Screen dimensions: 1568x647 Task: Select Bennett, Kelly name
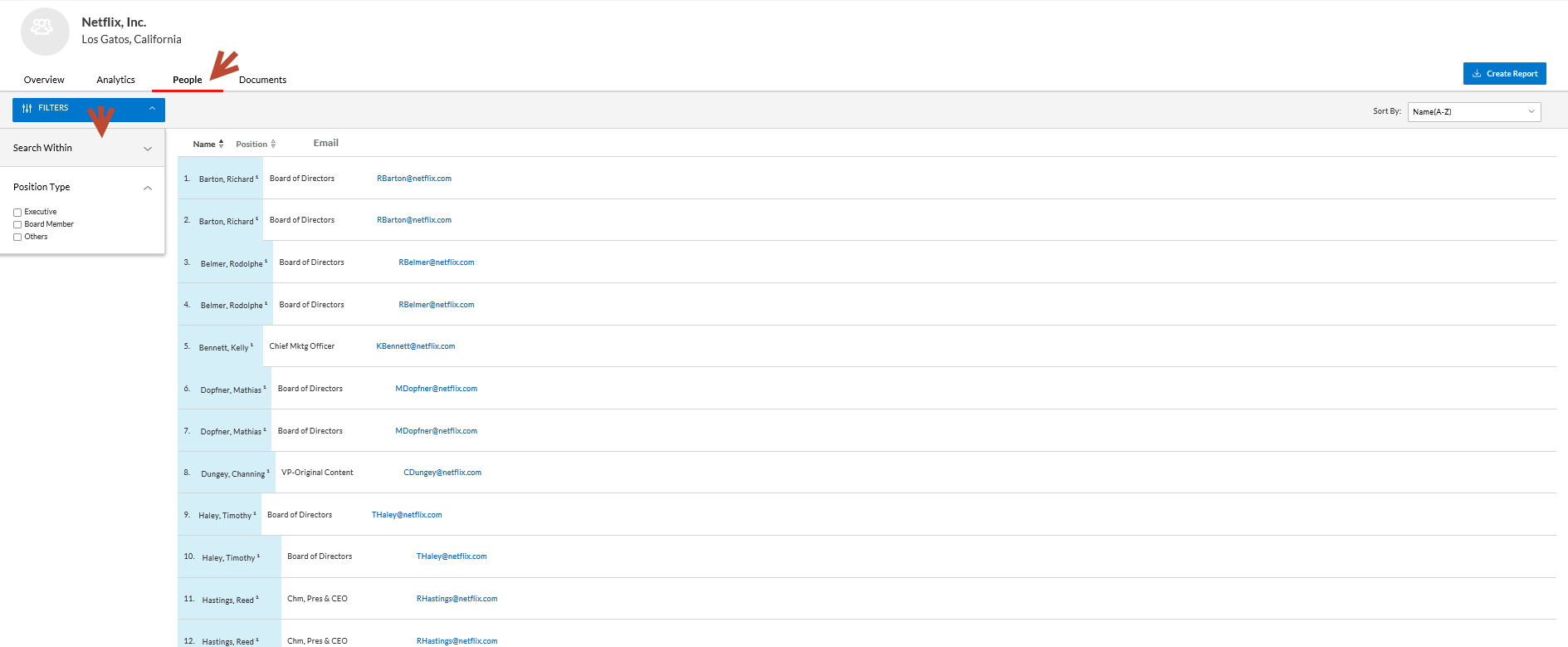224,348
